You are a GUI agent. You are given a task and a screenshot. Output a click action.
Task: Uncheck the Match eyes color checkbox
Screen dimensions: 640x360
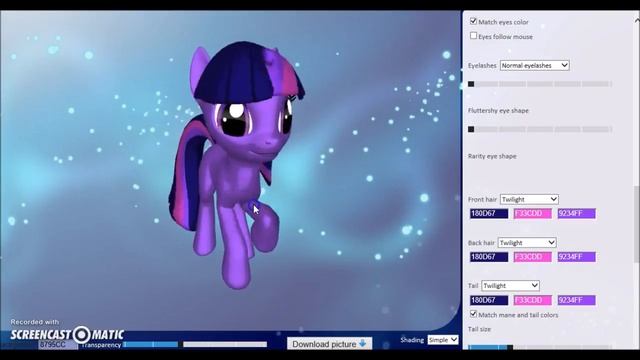(x=473, y=21)
